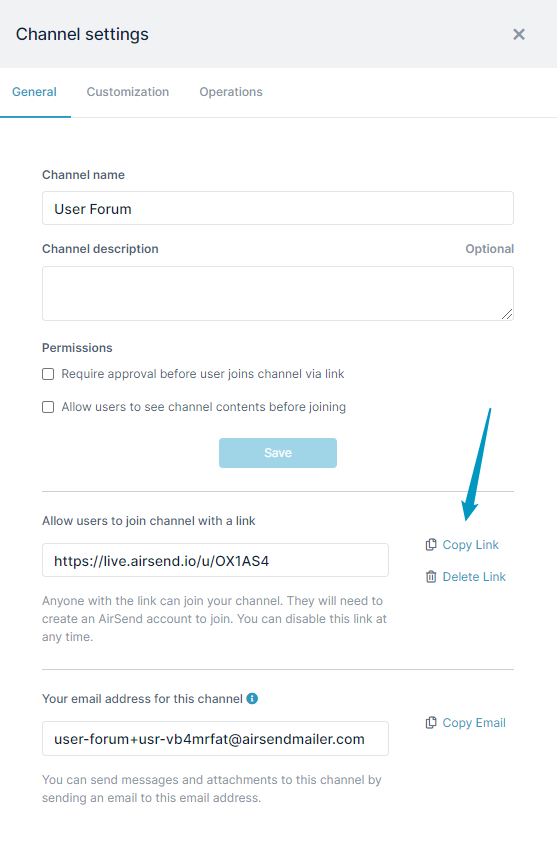Close the Channel settings dialog
Image resolution: width=557 pixels, height=864 pixels.
tap(518, 34)
